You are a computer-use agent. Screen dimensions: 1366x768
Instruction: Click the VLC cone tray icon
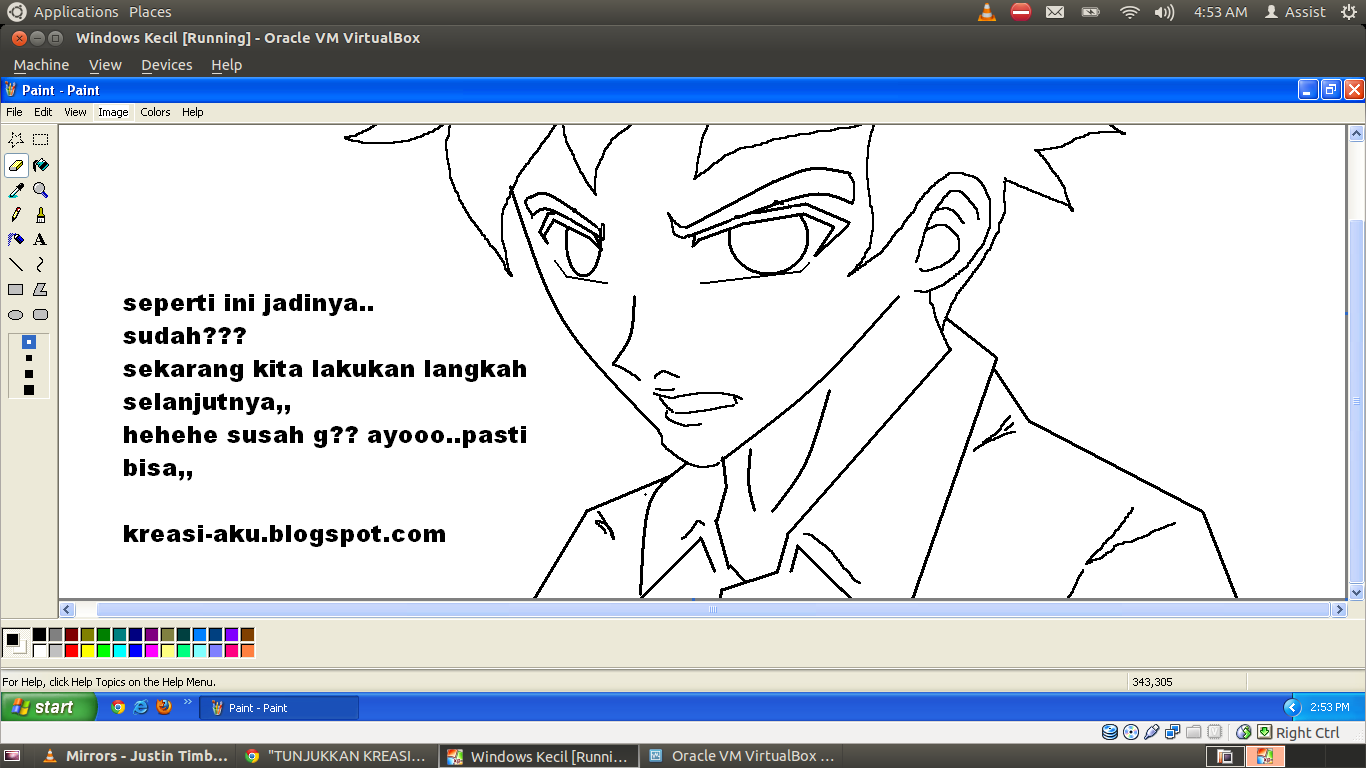coord(987,12)
